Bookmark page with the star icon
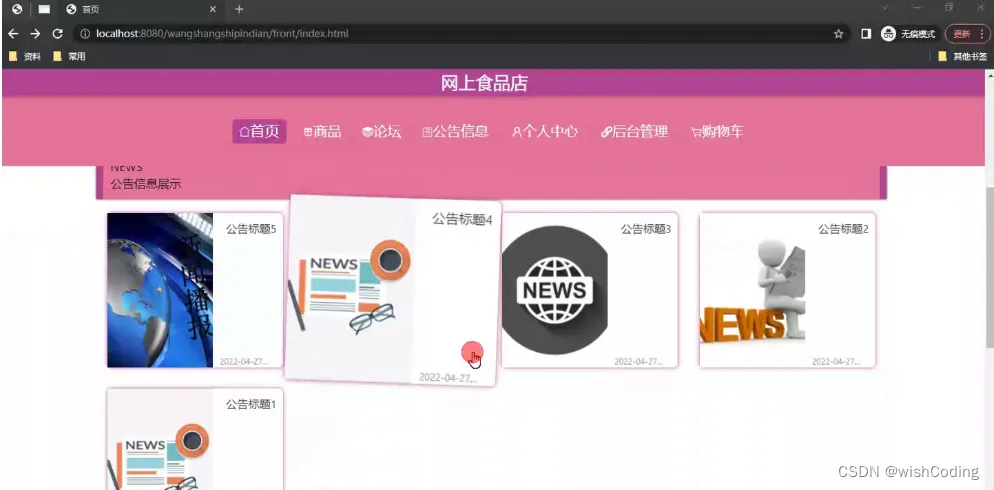The image size is (994, 490). (838, 34)
